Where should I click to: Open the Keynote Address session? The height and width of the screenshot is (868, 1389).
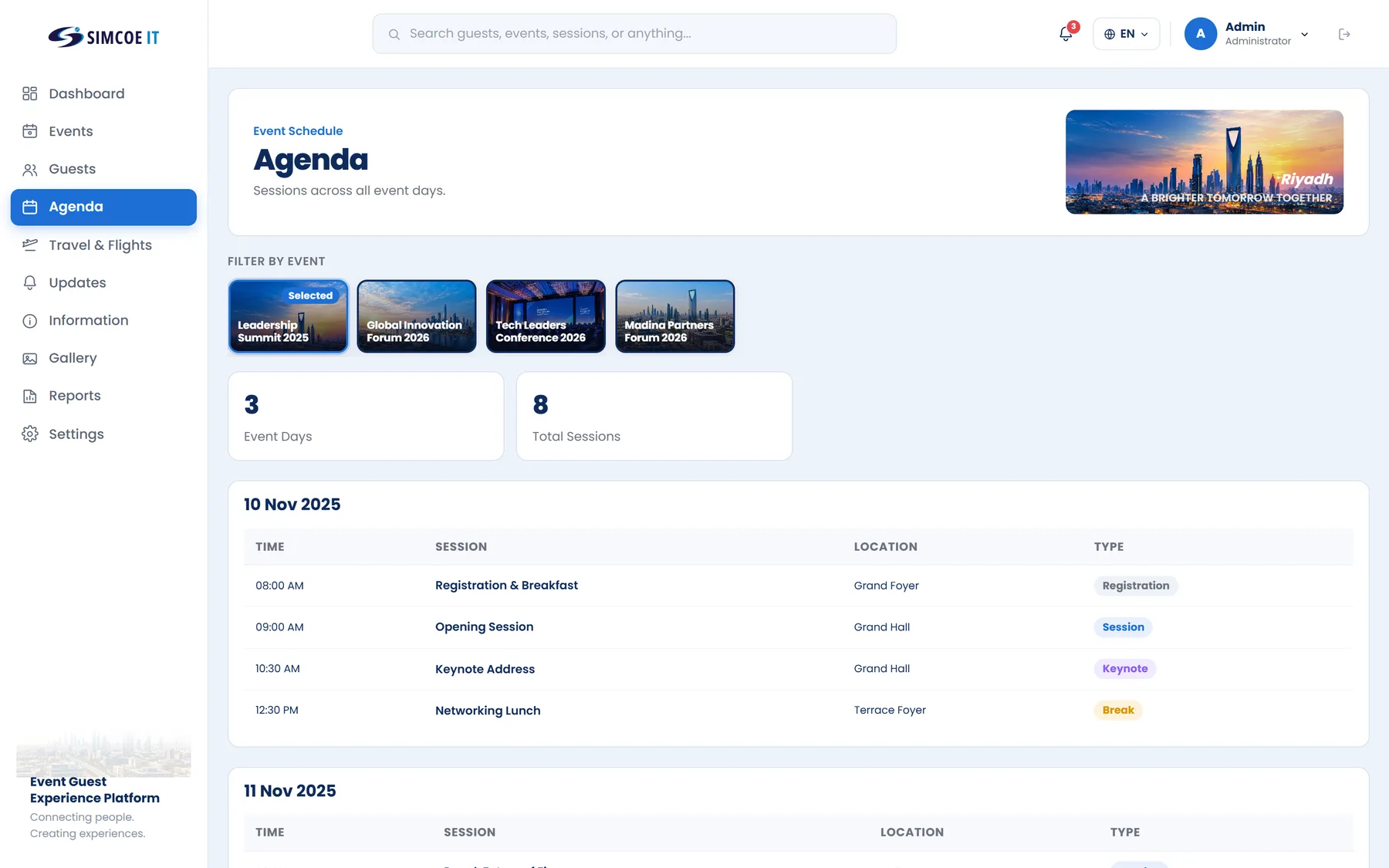tap(485, 669)
